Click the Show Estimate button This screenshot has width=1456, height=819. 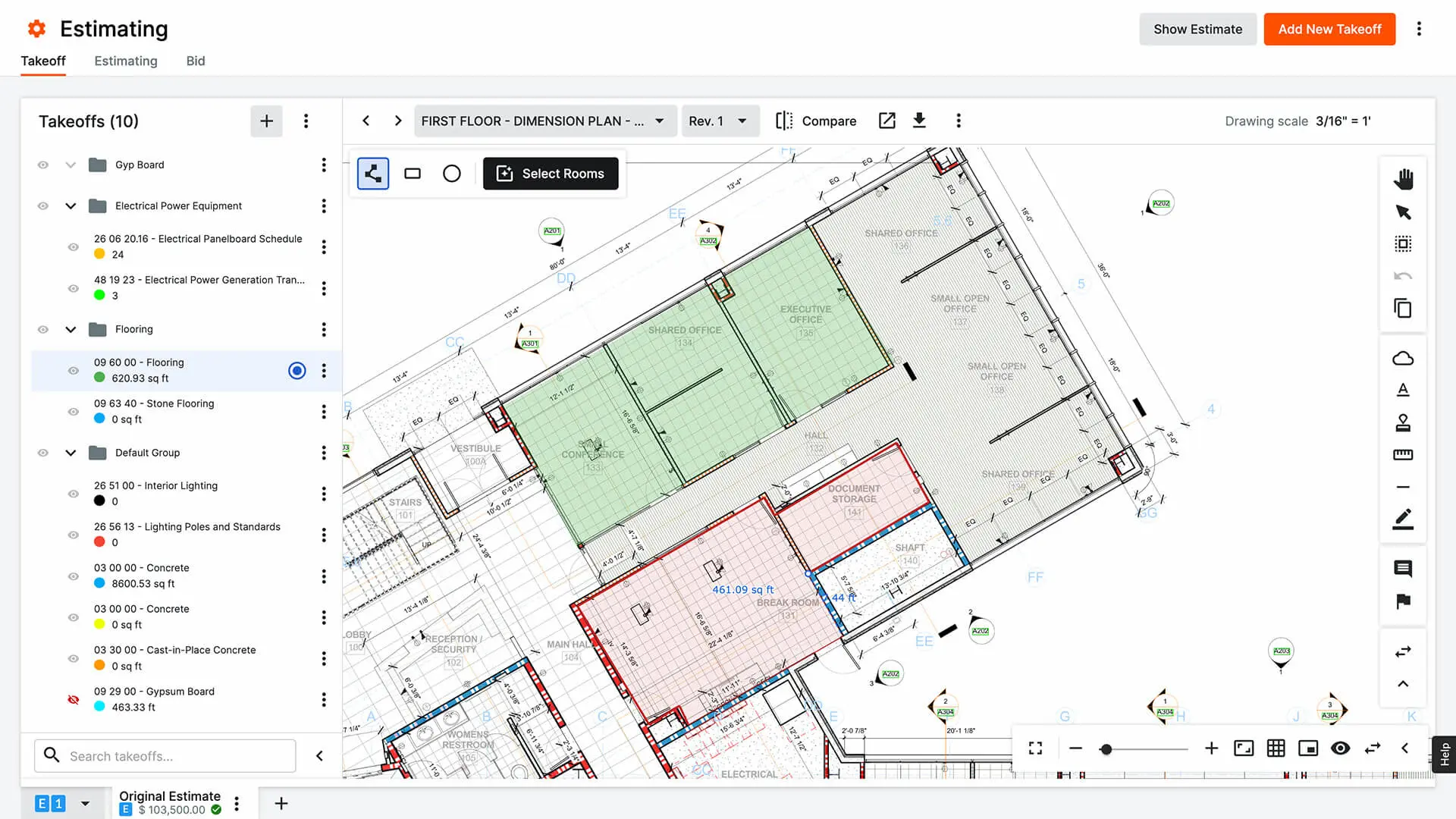1197,29
